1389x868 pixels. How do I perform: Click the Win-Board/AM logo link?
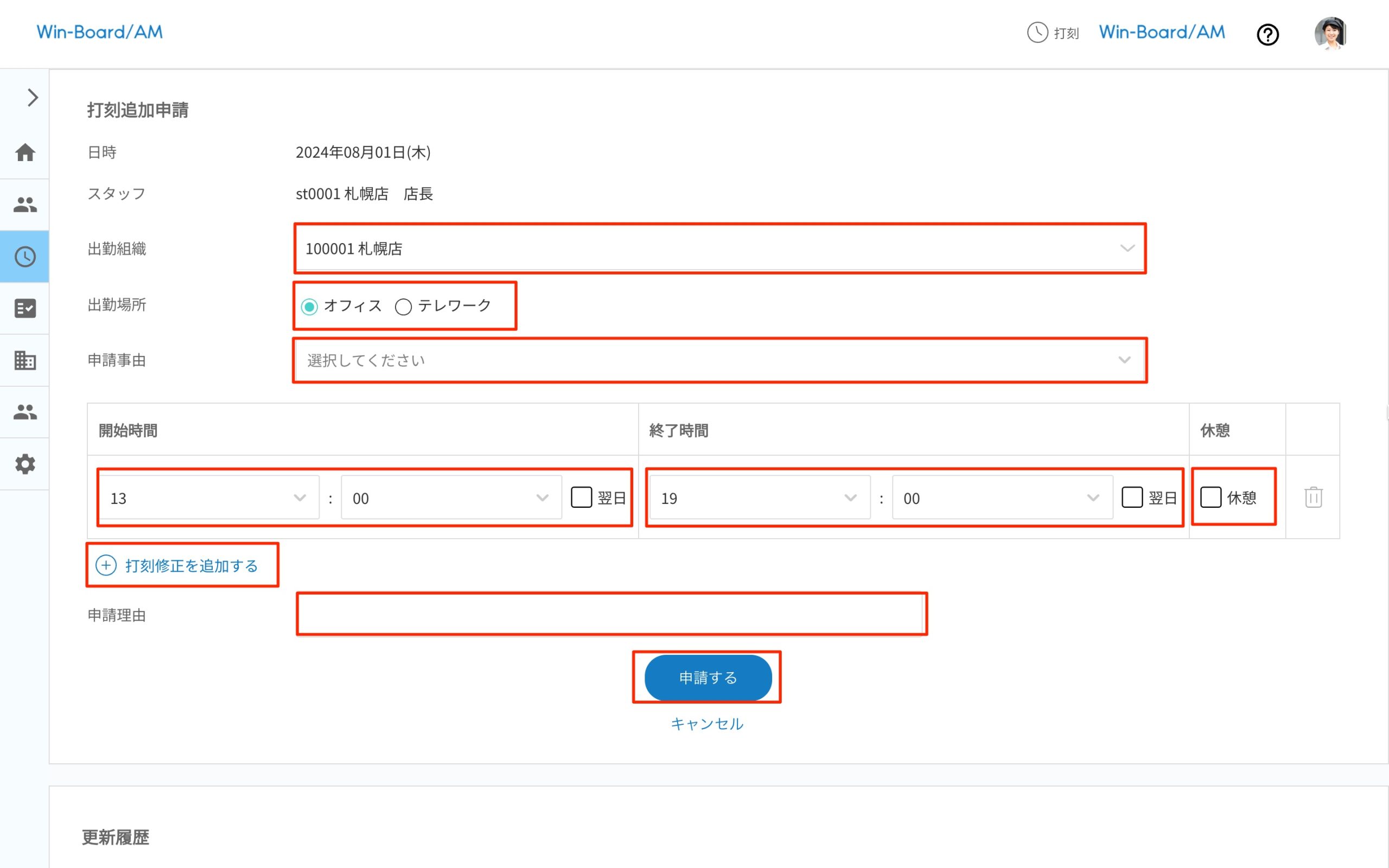coord(99,31)
